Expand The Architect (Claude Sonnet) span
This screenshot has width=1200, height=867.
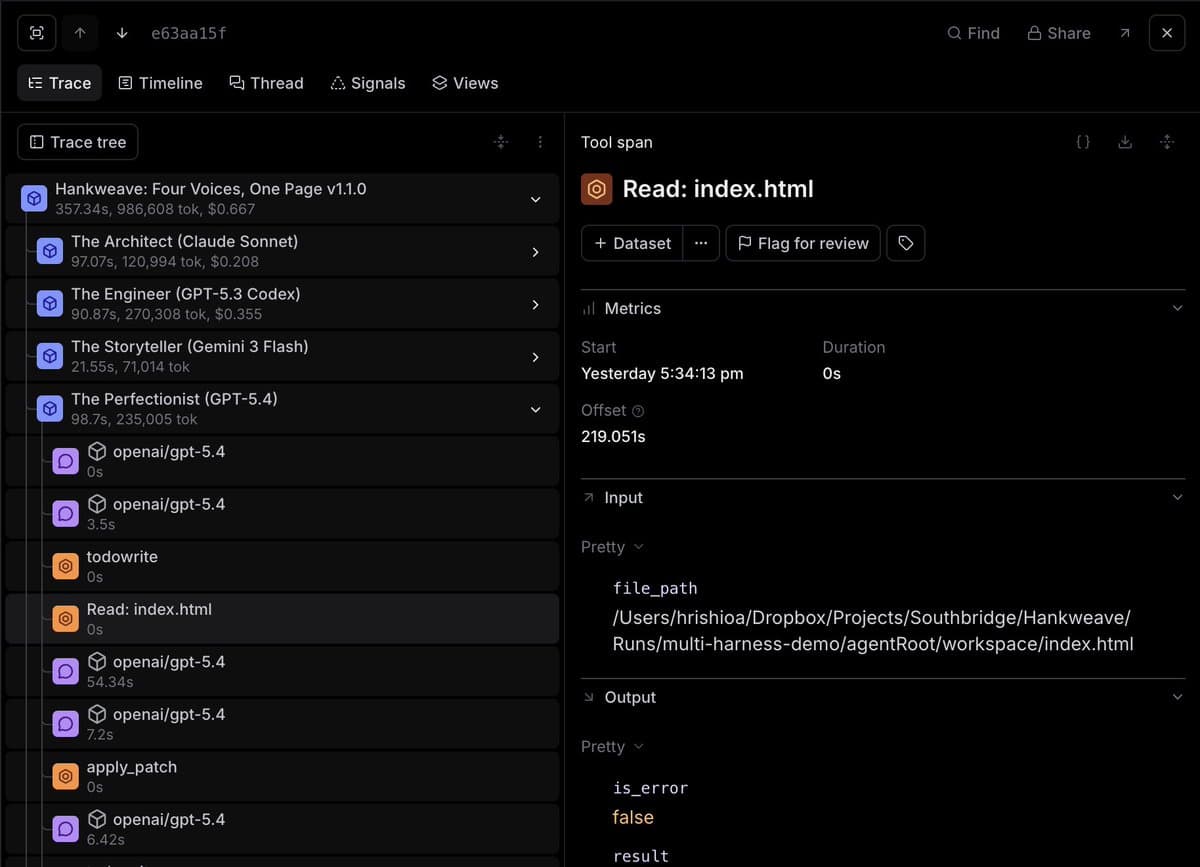coord(535,252)
